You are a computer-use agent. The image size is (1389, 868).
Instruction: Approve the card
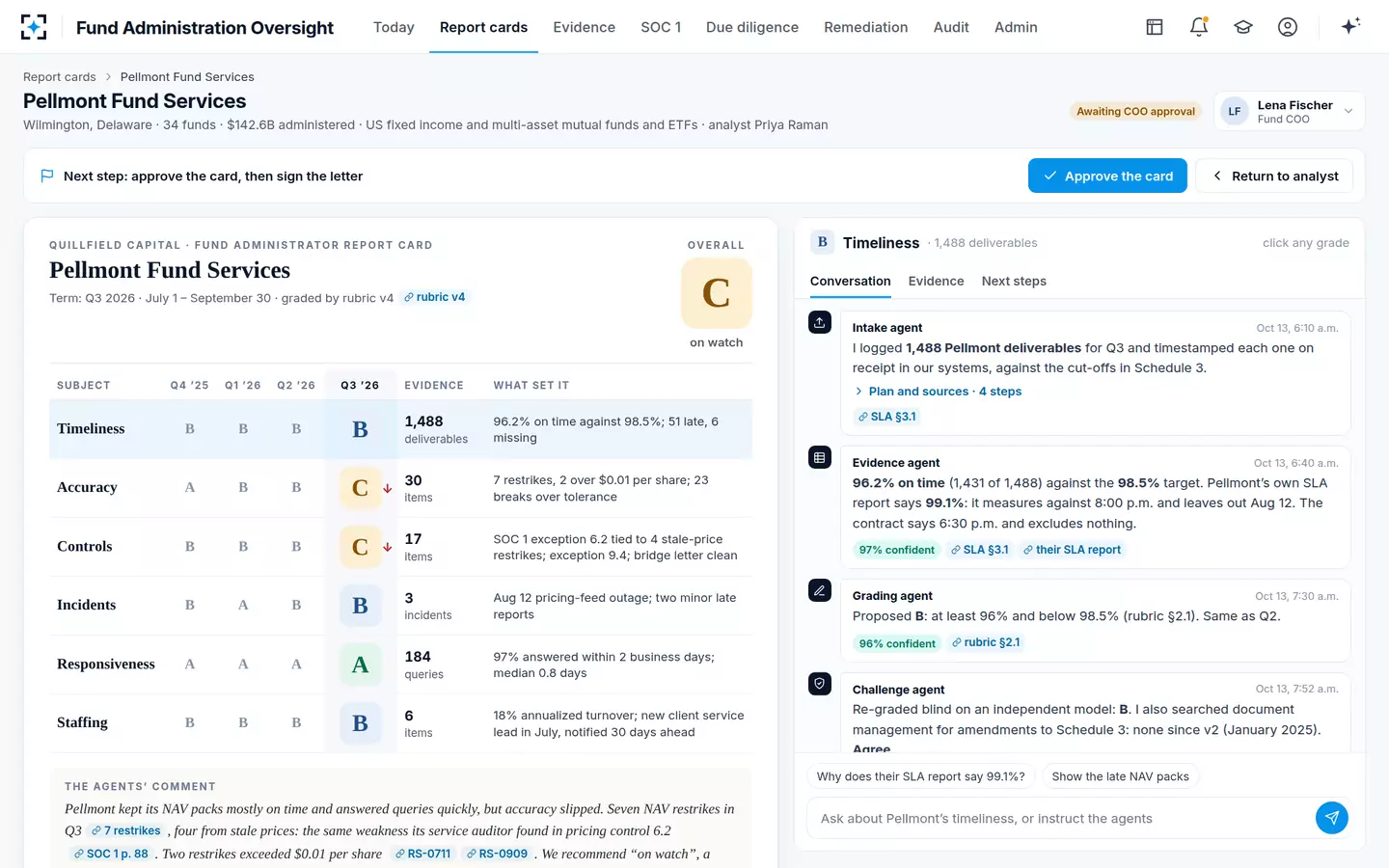[1107, 176]
